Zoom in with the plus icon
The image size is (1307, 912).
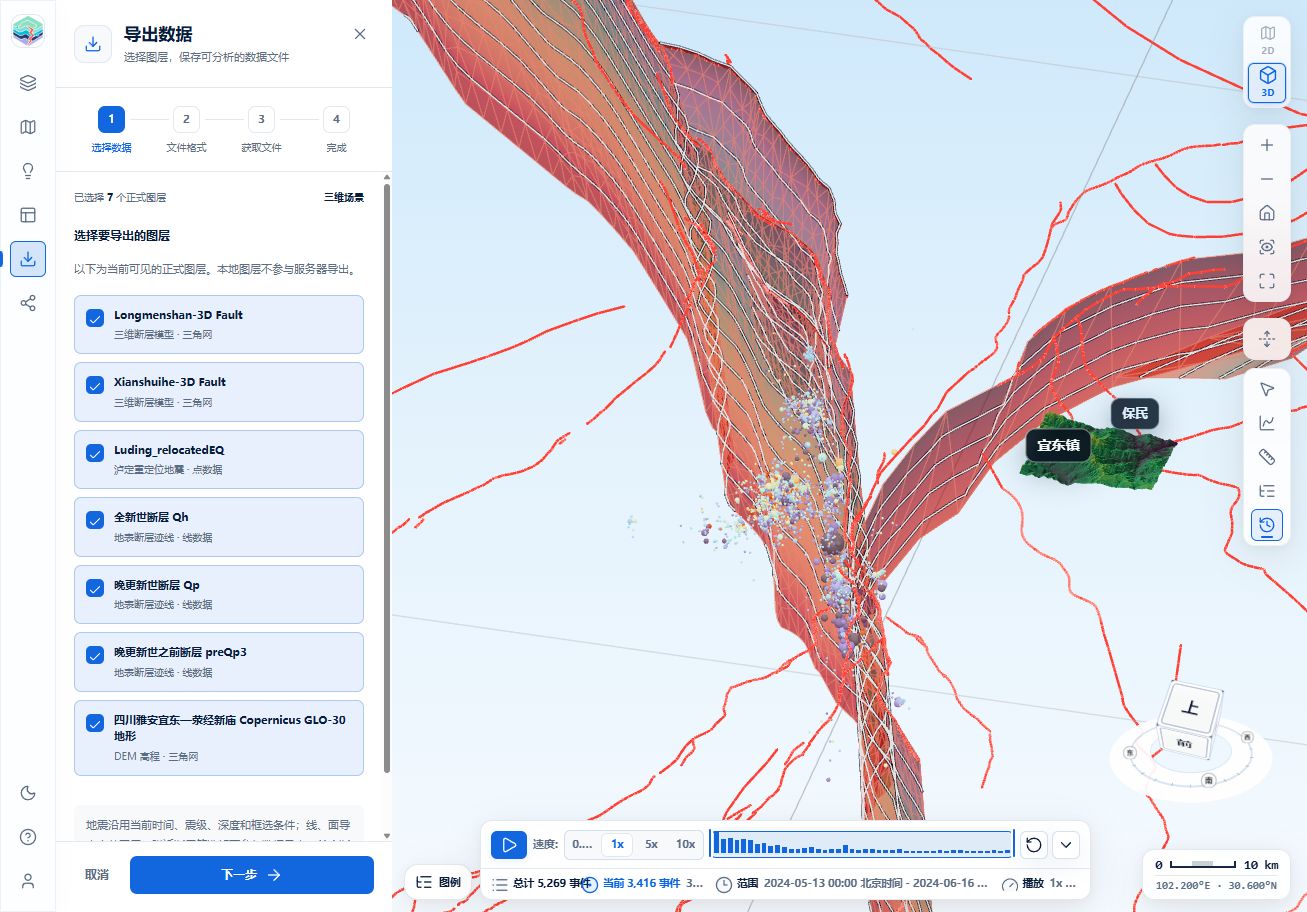1267,145
